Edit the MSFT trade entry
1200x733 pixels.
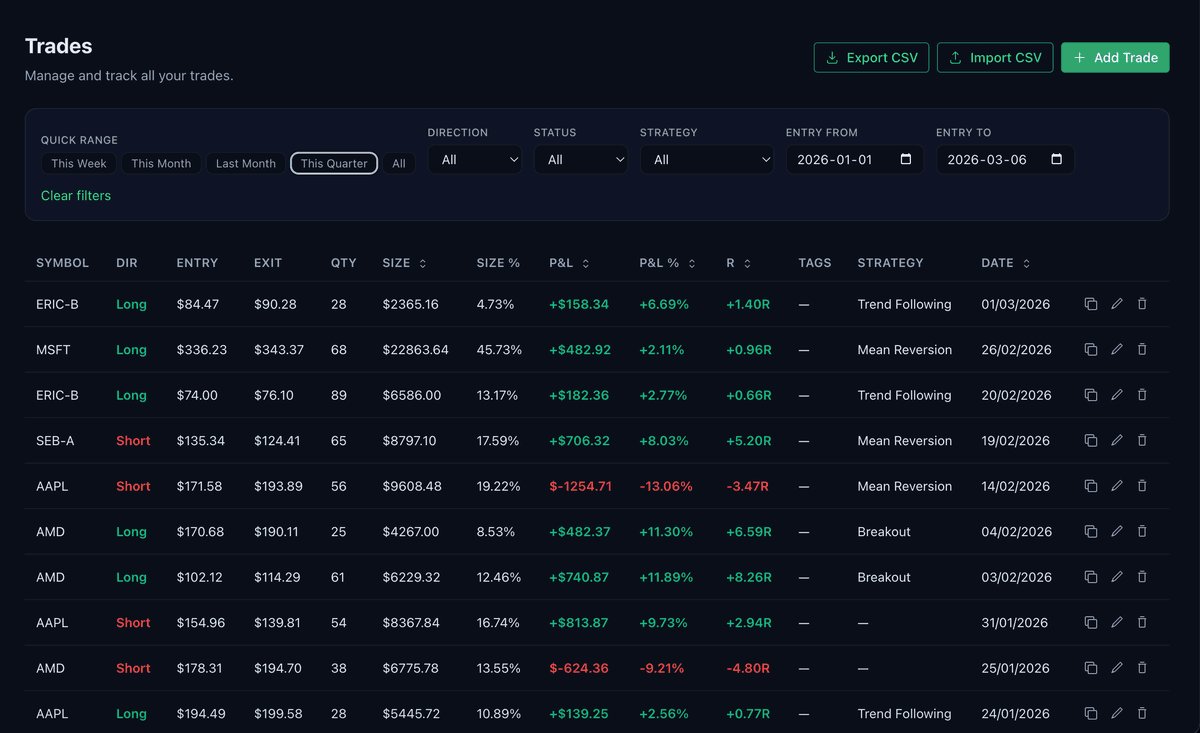click(1116, 349)
